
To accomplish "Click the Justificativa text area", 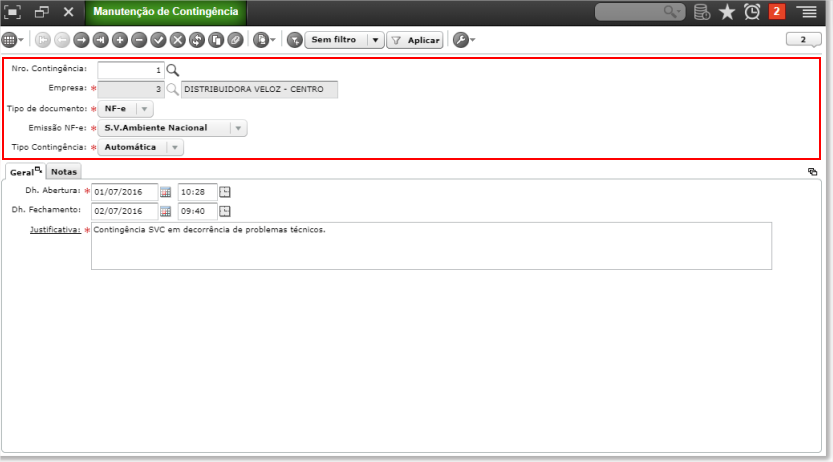I will (x=431, y=246).
